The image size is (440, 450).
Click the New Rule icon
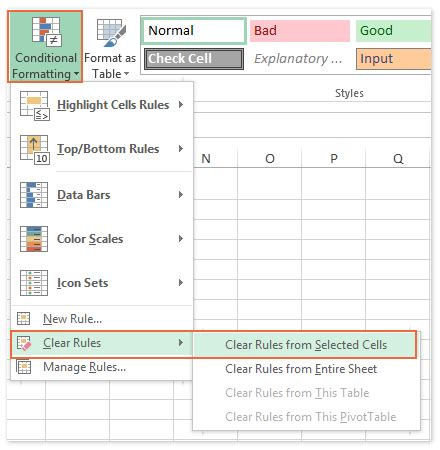(x=23, y=318)
